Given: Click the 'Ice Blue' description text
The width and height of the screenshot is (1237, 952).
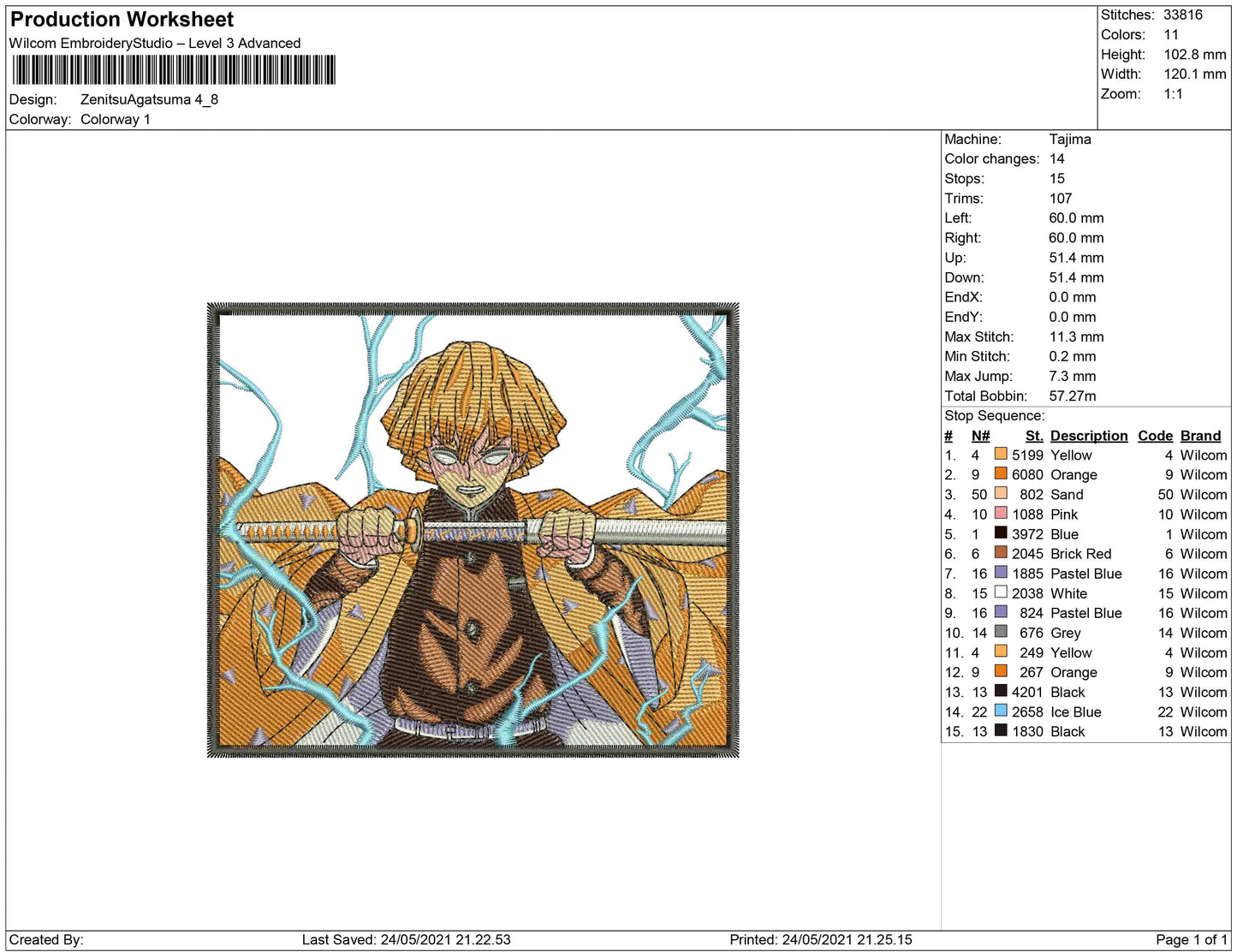Looking at the screenshot, I should coord(1076,711).
